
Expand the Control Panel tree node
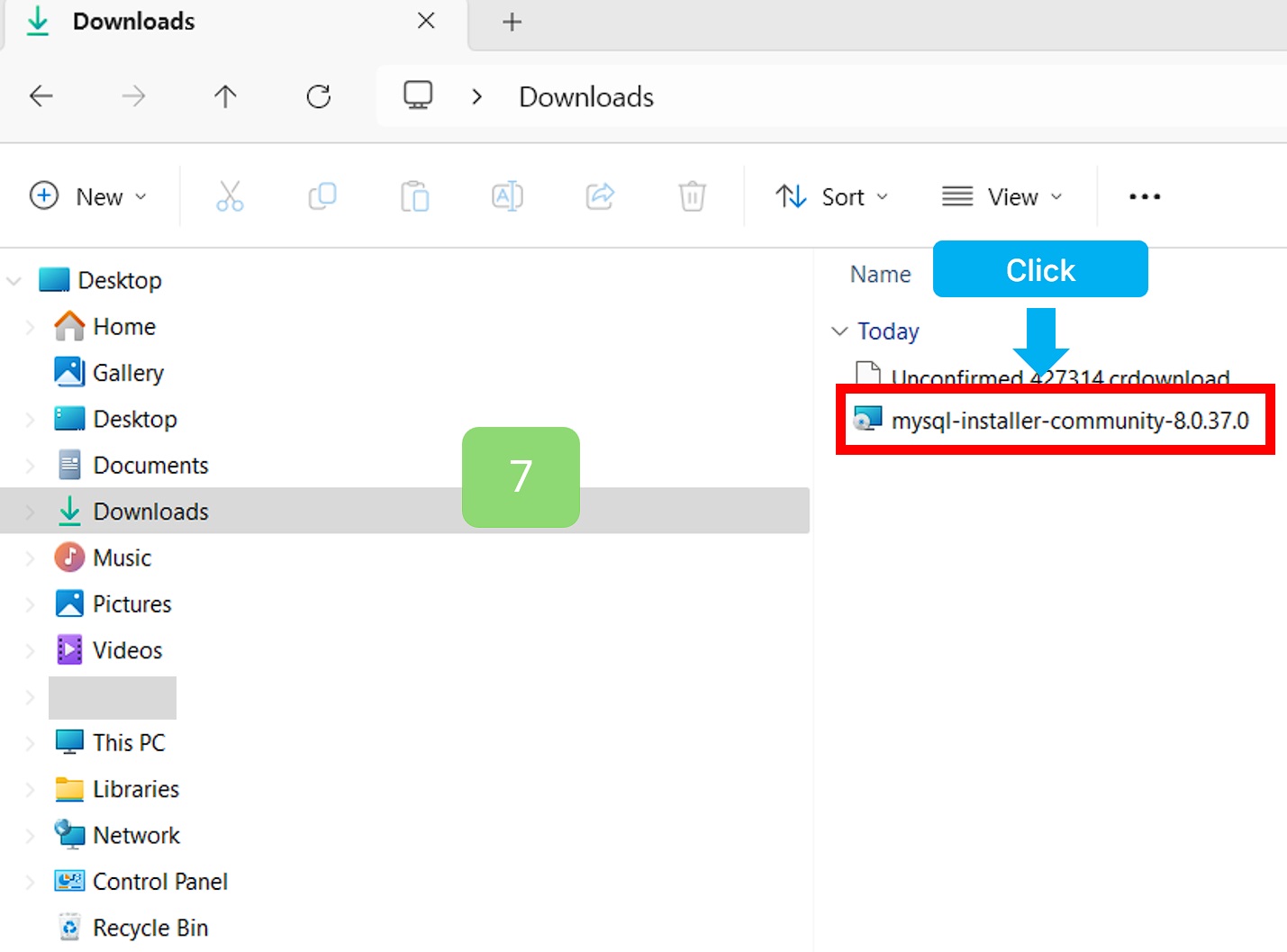(30, 882)
